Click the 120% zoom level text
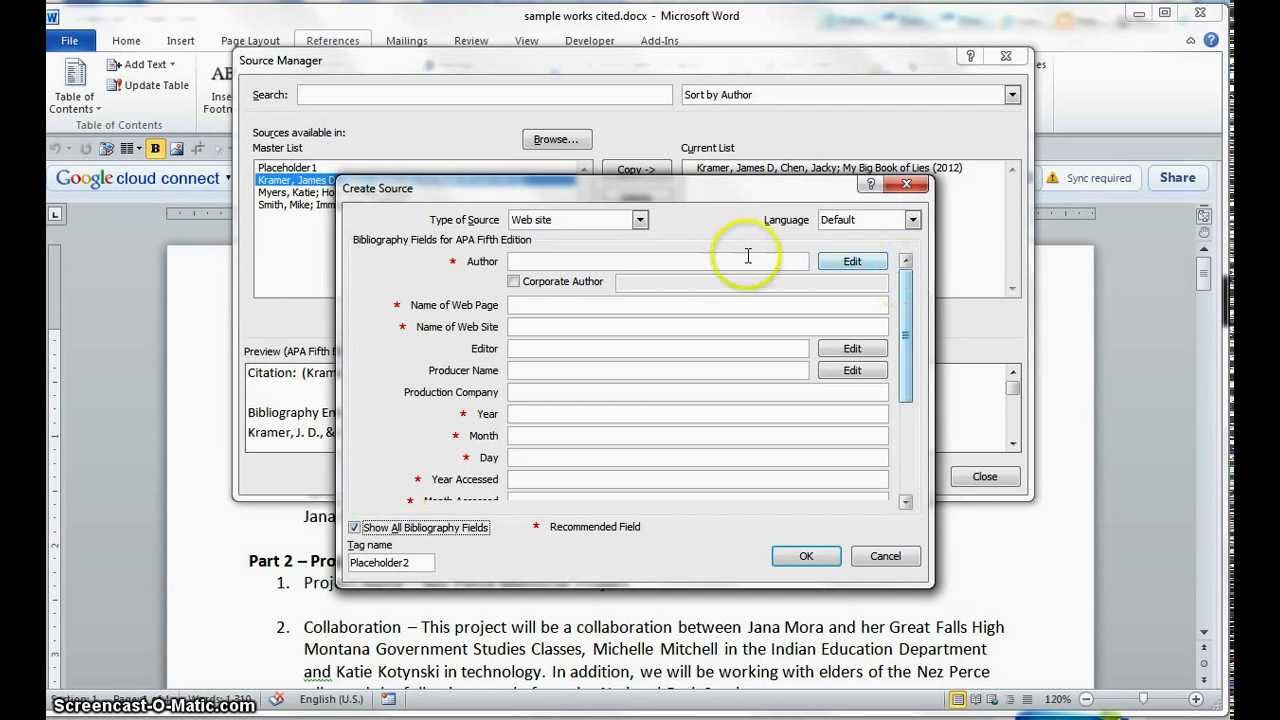 click(x=1060, y=699)
